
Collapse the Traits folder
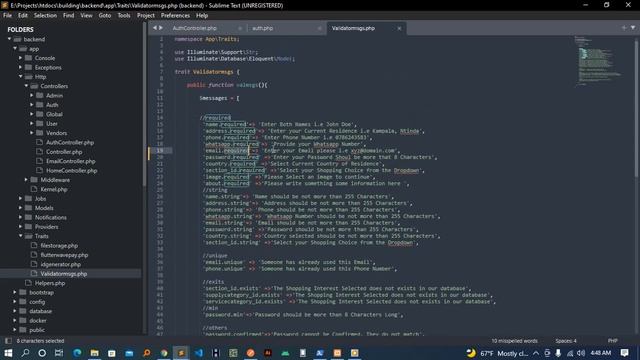click(x=20, y=236)
